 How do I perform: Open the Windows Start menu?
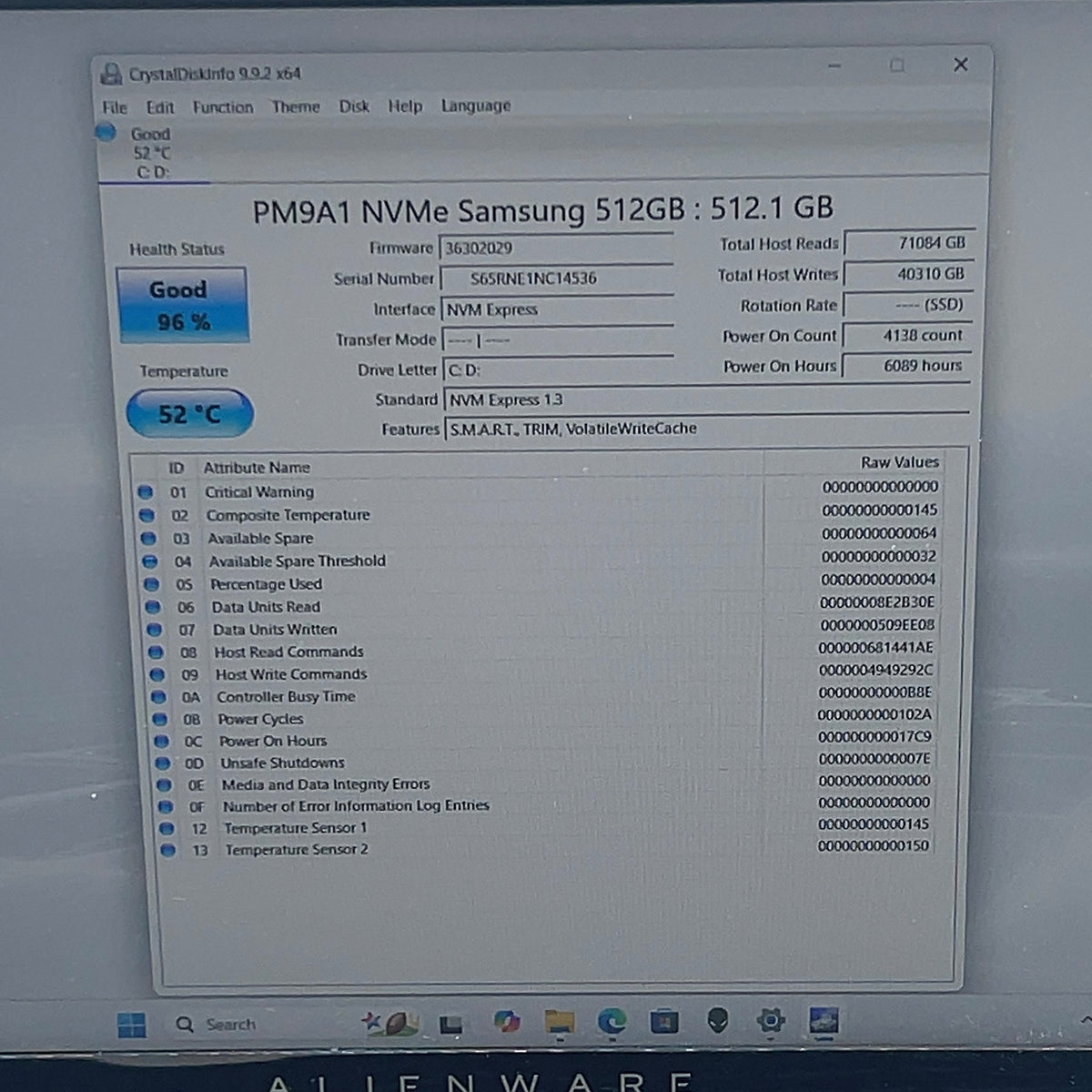131,1025
